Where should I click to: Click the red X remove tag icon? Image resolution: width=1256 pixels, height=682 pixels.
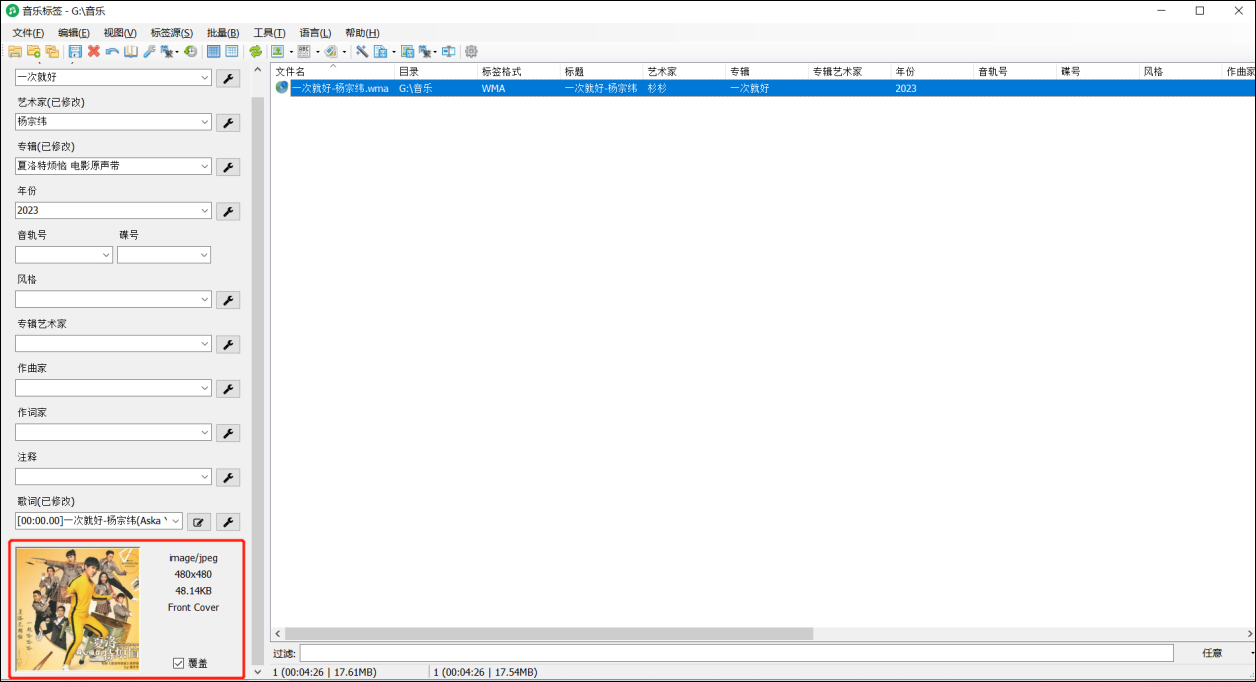point(94,51)
